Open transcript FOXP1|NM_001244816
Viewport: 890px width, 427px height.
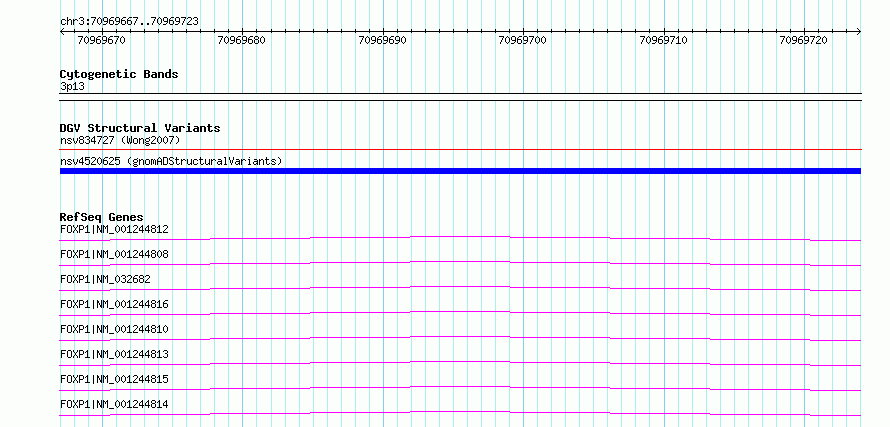[x=114, y=304]
